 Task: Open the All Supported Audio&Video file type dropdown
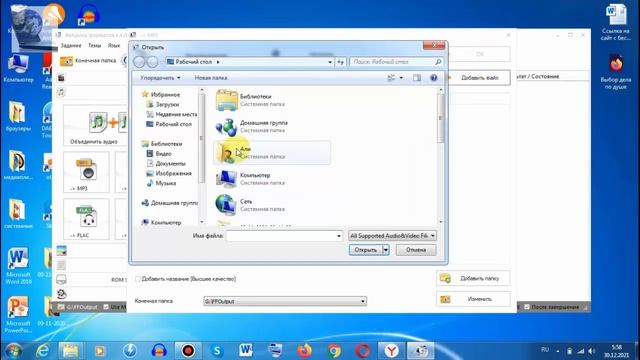coord(392,236)
